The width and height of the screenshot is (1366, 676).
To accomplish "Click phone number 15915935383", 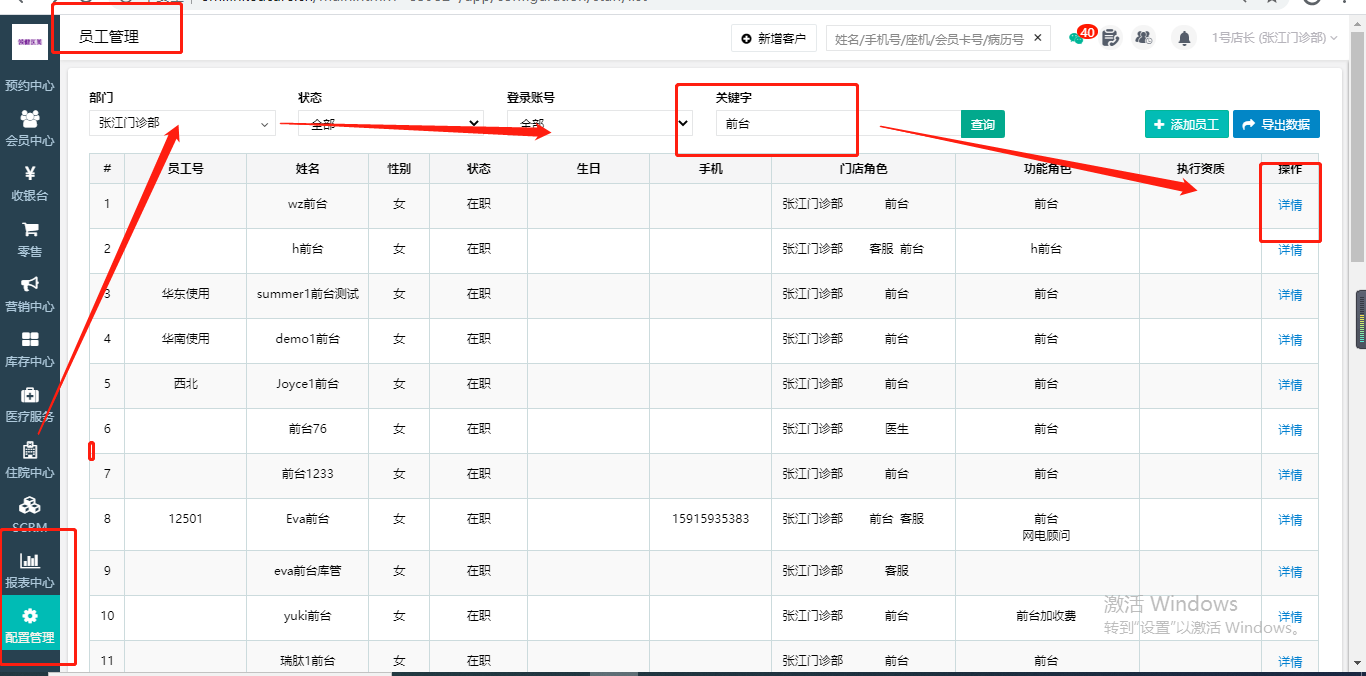I will (x=710, y=519).
